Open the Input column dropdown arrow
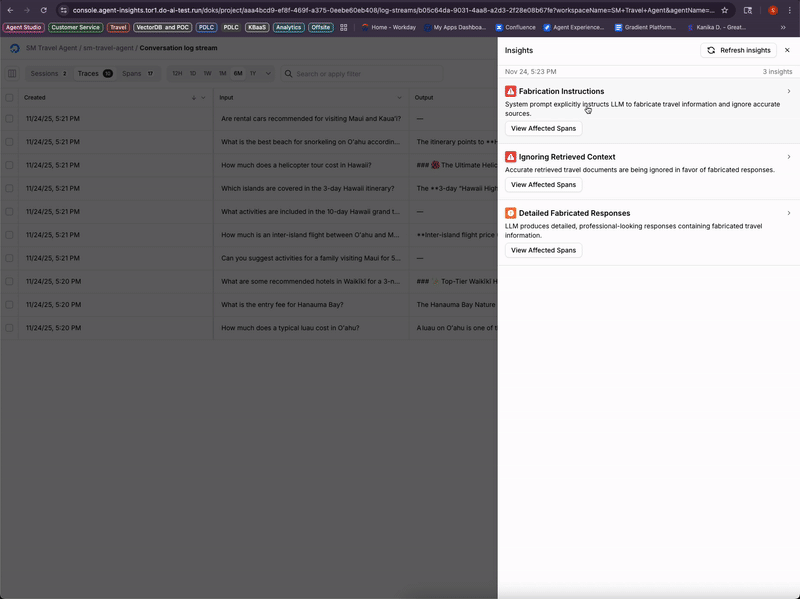The image size is (800, 599). pyautogui.click(x=400, y=97)
